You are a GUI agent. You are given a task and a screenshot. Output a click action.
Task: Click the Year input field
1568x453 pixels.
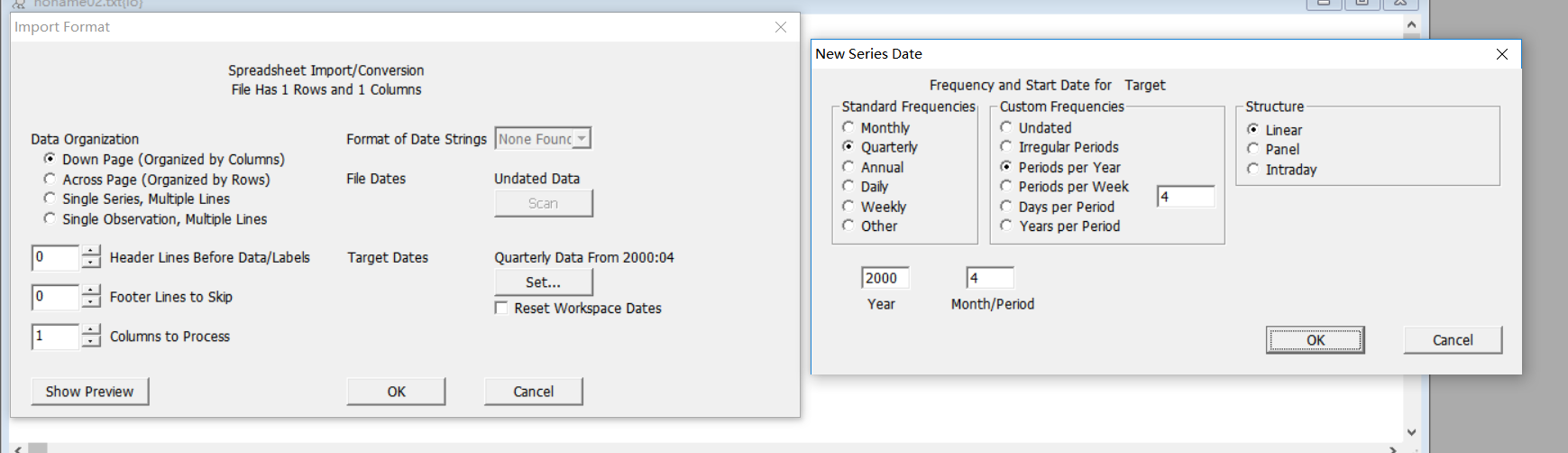point(885,278)
